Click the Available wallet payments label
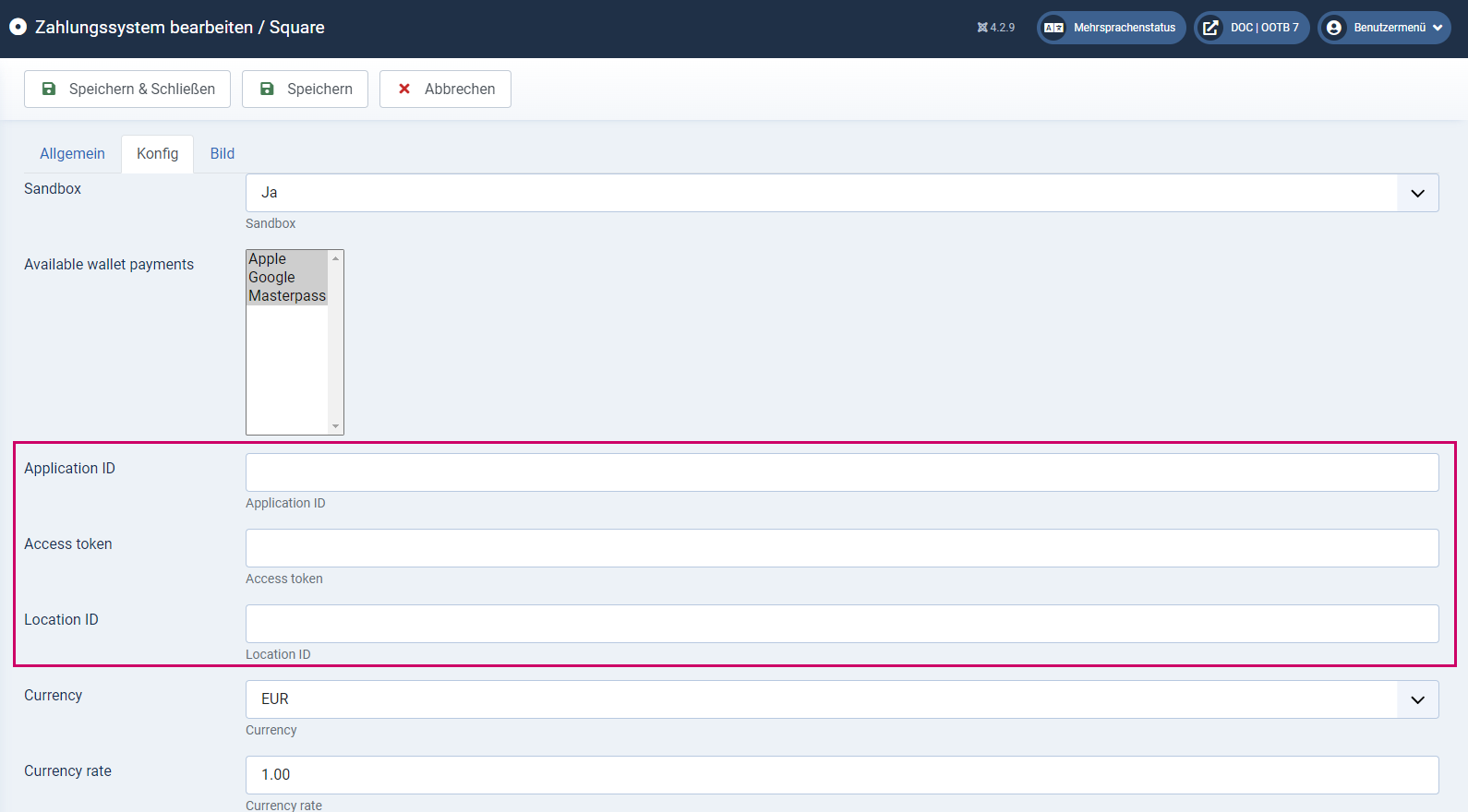 point(109,264)
